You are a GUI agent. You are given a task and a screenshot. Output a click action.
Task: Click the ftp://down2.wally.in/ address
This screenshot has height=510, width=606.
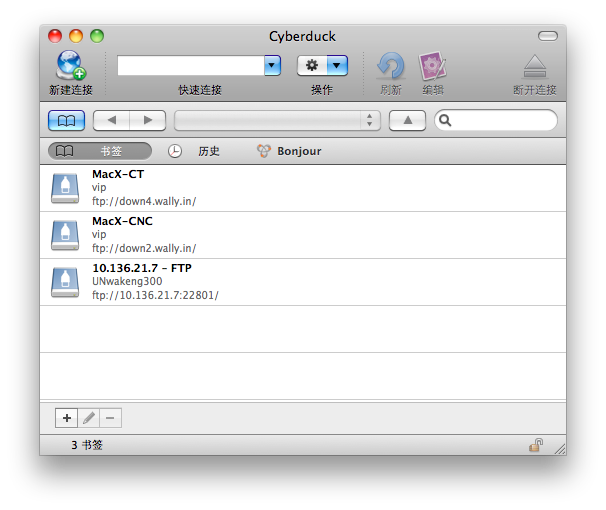[144, 248]
